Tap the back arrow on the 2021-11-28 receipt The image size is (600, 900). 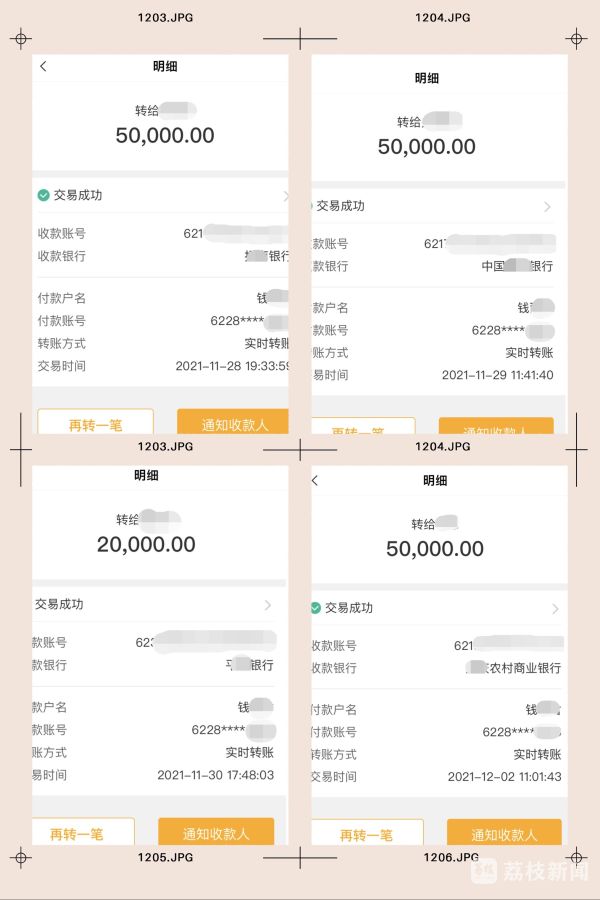pos(43,67)
